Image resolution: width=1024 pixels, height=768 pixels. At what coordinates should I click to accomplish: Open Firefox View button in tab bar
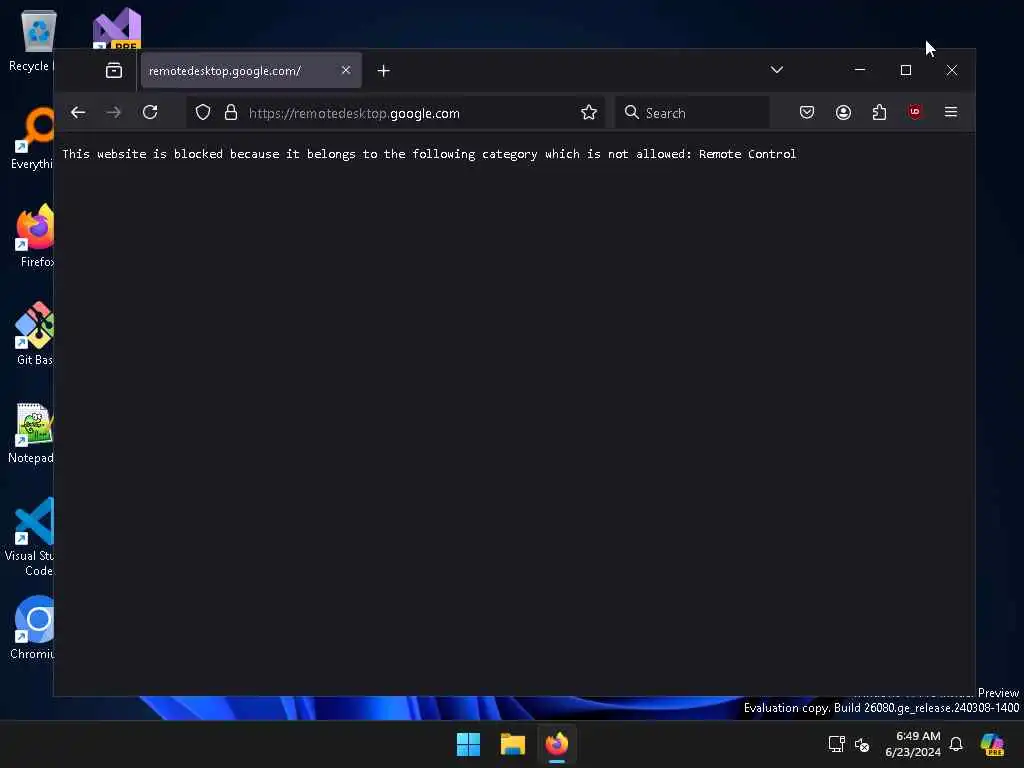coord(114,71)
